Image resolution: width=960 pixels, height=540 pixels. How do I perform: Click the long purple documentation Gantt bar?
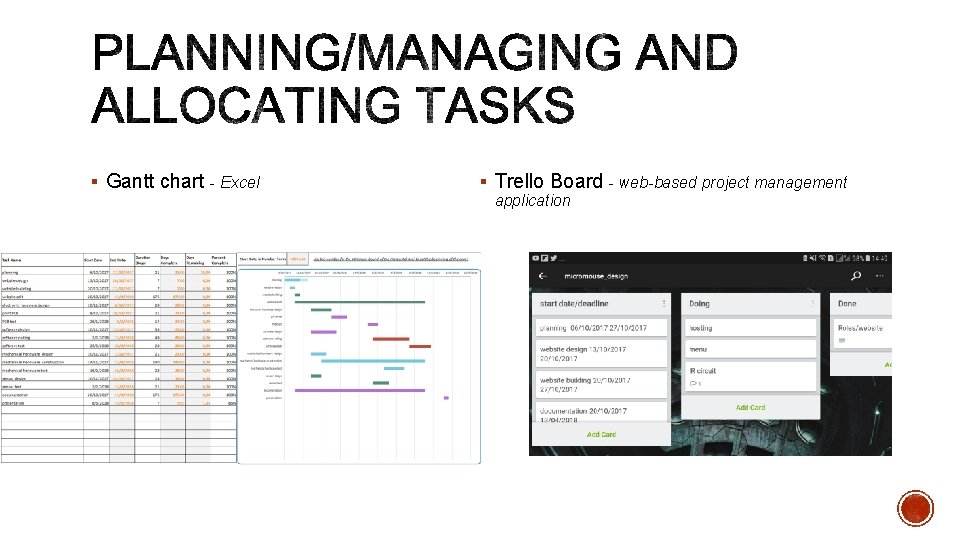[x=360, y=390]
